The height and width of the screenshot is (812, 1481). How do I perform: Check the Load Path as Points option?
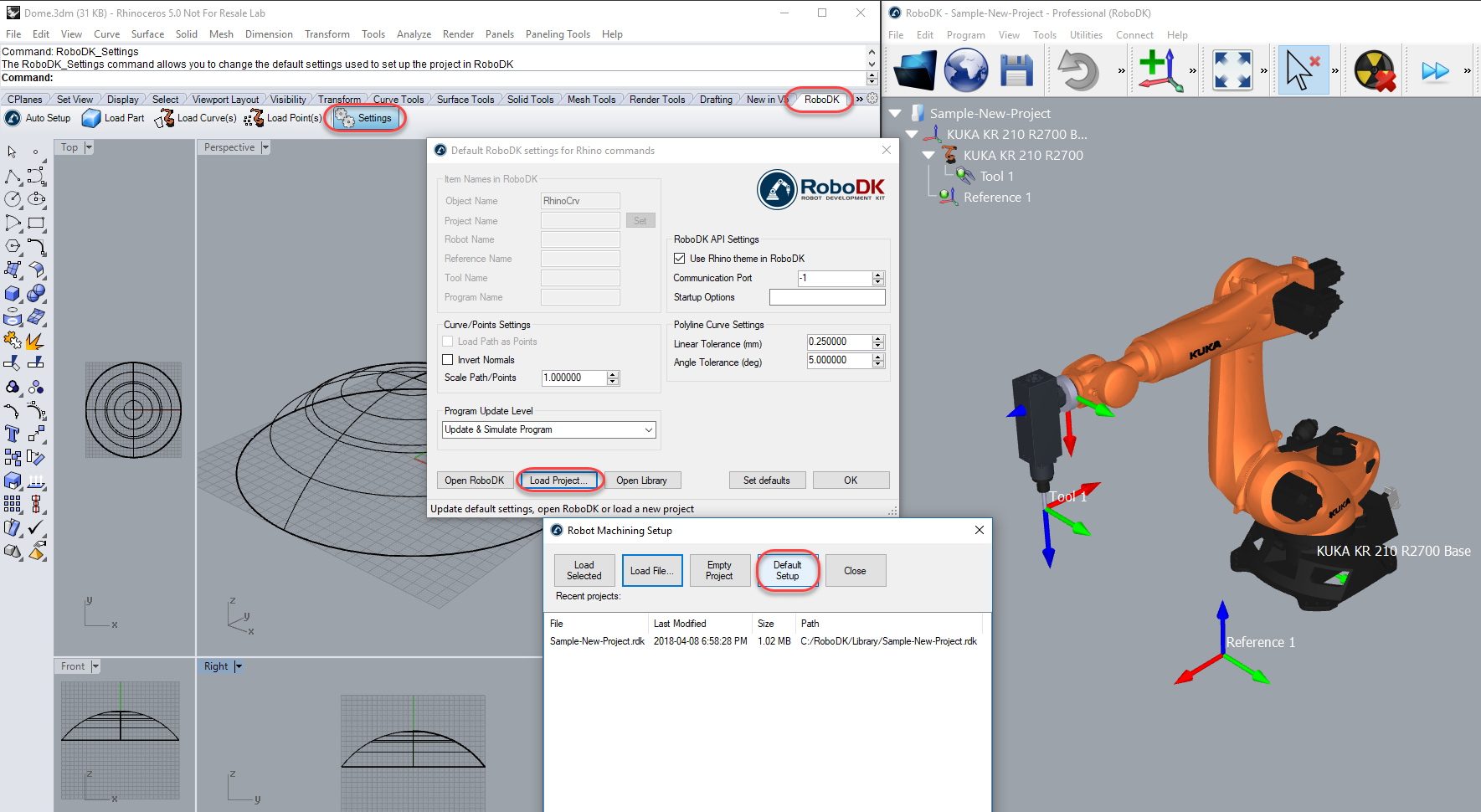click(x=449, y=341)
